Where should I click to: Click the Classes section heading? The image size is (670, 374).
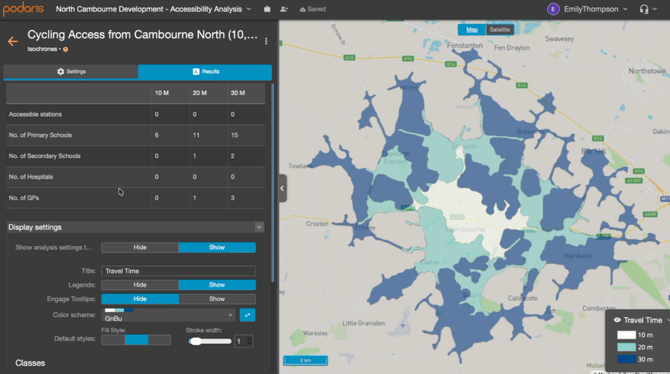pyautogui.click(x=30, y=363)
